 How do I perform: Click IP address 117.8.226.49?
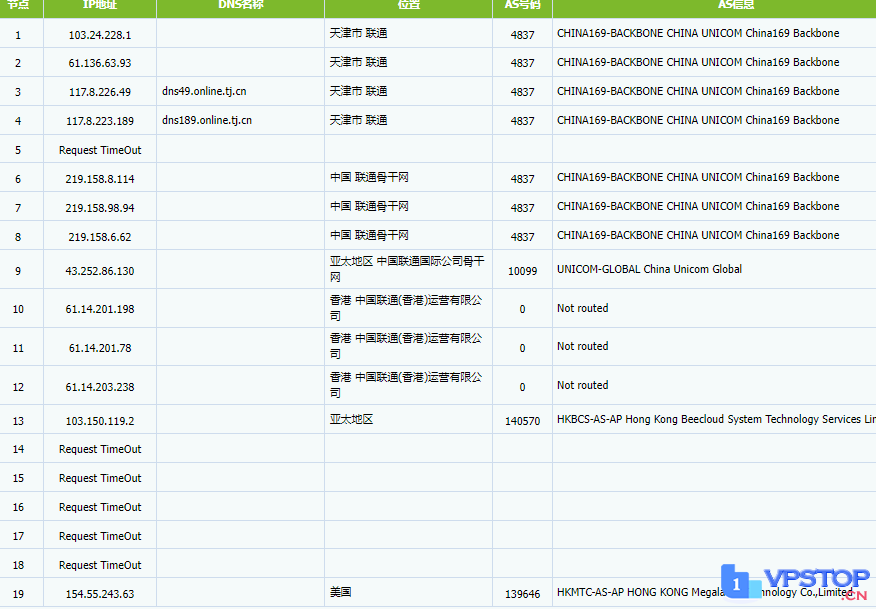point(100,92)
